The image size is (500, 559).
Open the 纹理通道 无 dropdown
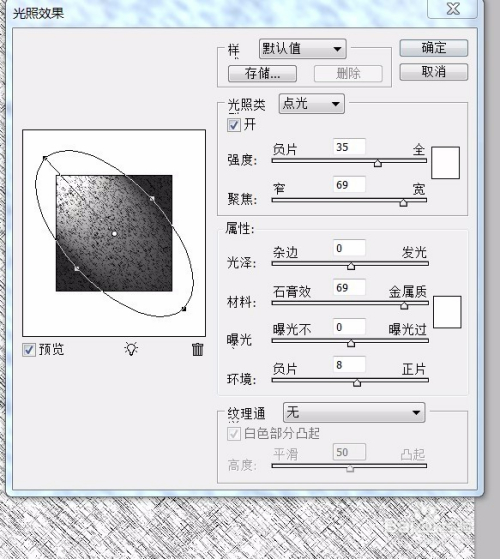pyautogui.click(x=354, y=412)
